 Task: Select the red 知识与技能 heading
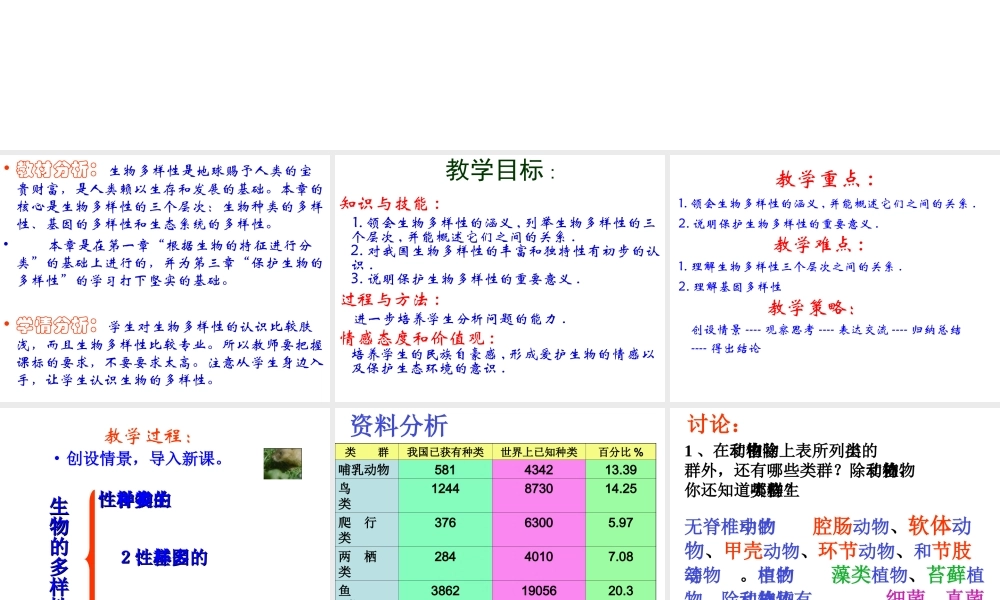click(390, 203)
